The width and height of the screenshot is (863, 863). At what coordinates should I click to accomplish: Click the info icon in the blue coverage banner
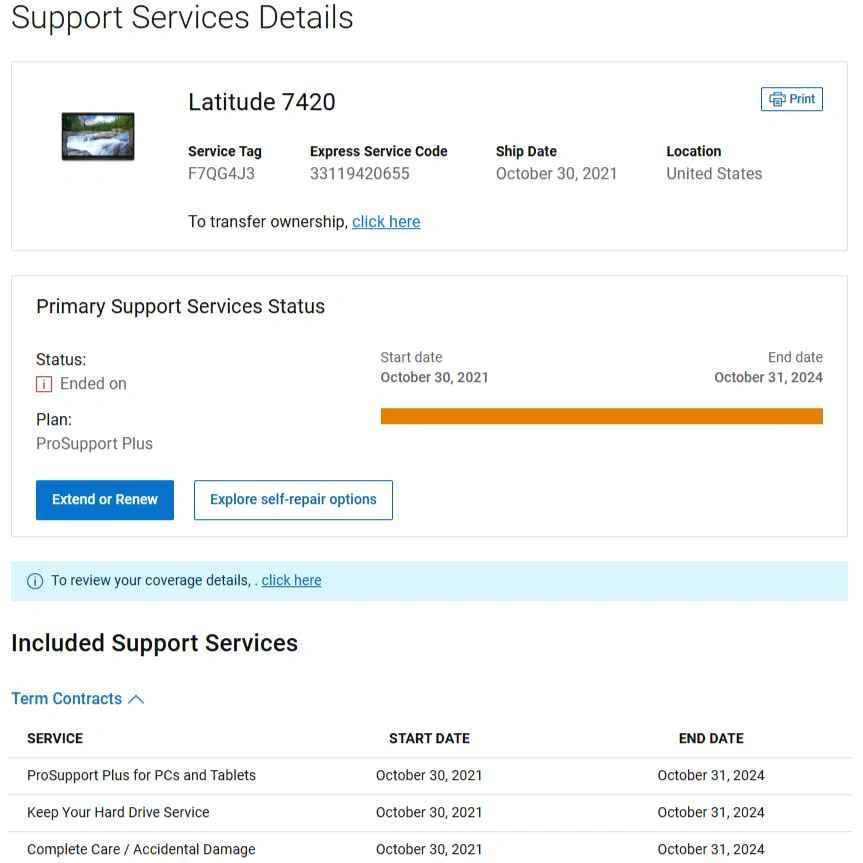coord(35,581)
